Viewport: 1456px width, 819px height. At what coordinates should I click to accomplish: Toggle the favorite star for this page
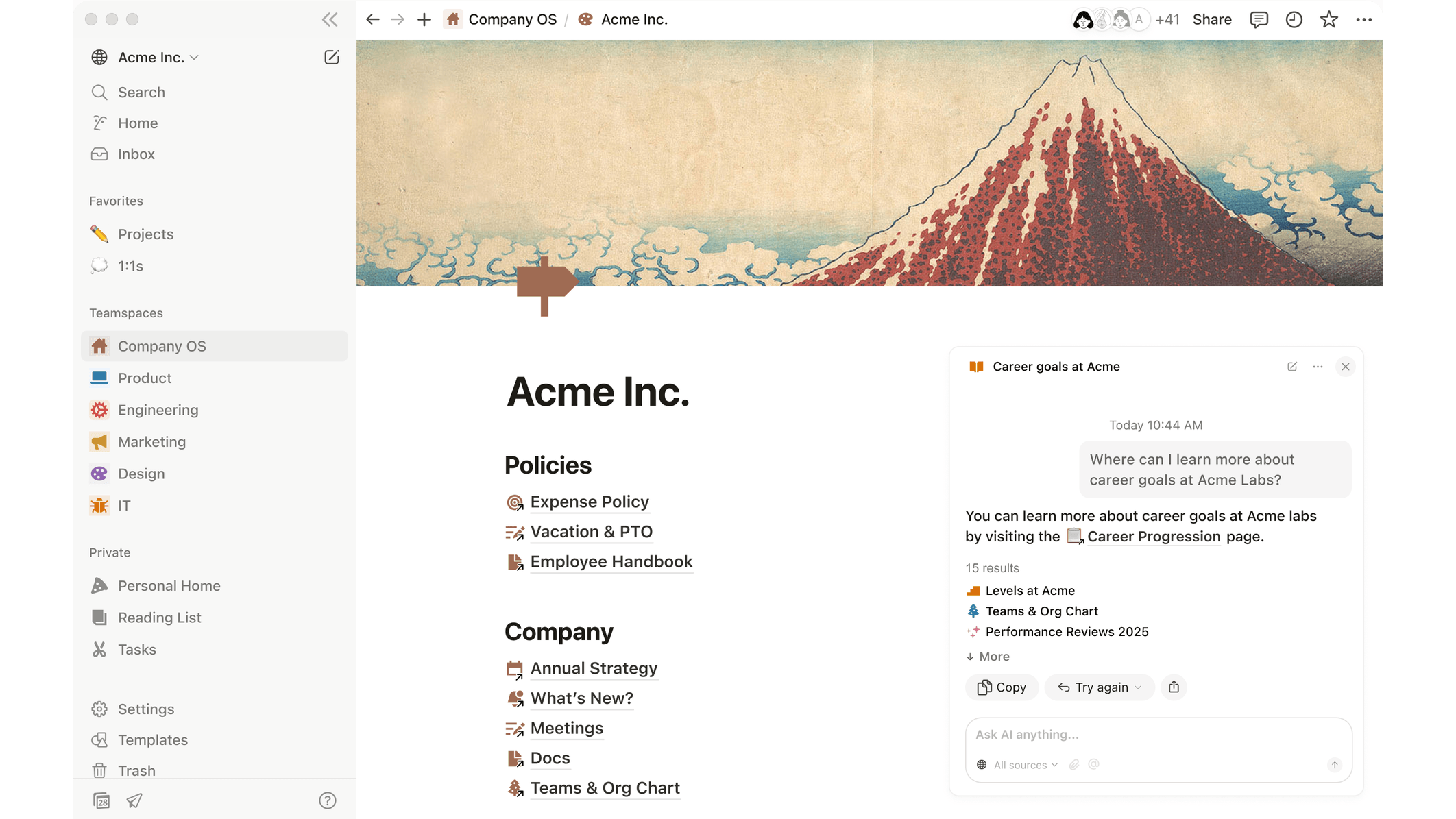pyautogui.click(x=1328, y=19)
